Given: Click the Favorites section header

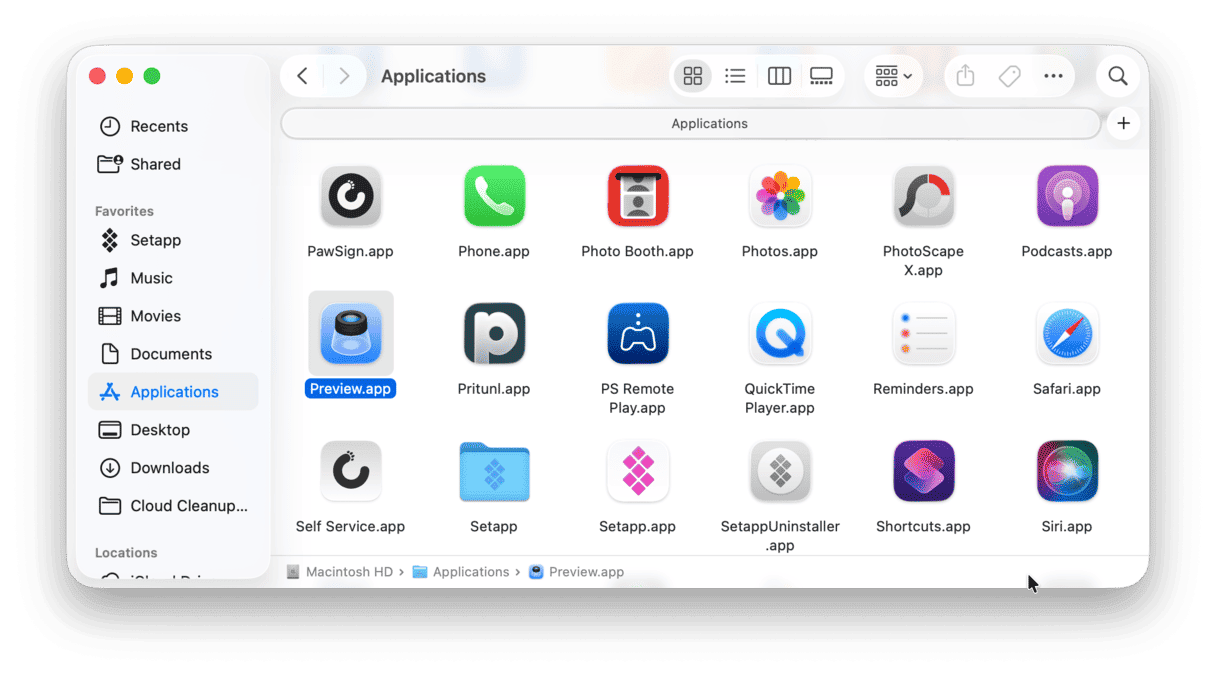Looking at the screenshot, I should (124, 211).
